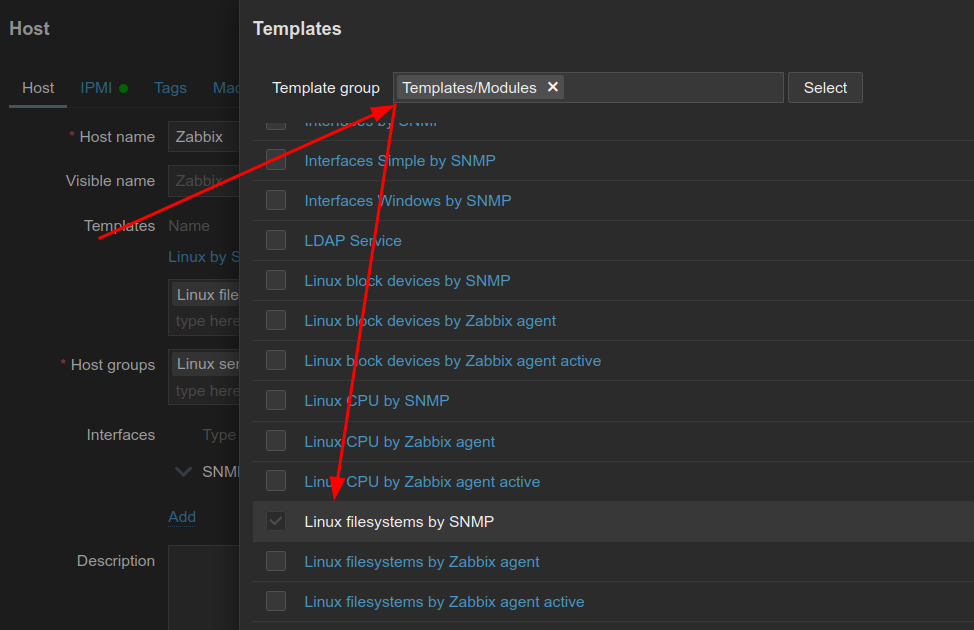Tick Linux CPU by Zabbix agent active checkbox
974x630 pixels.
coord(276,481)
